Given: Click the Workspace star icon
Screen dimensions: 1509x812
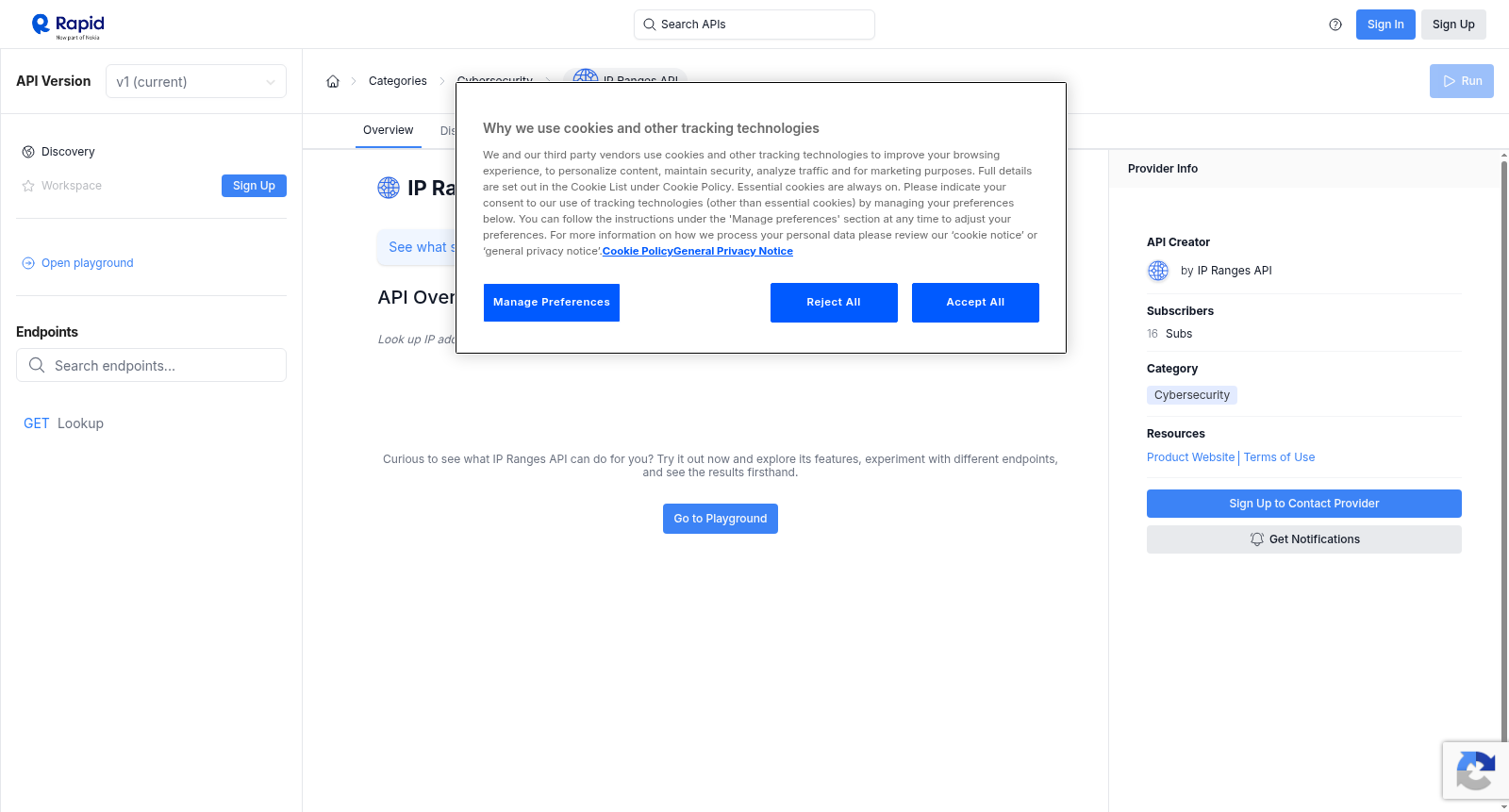Looking at the screenshot, I should 28,186.
